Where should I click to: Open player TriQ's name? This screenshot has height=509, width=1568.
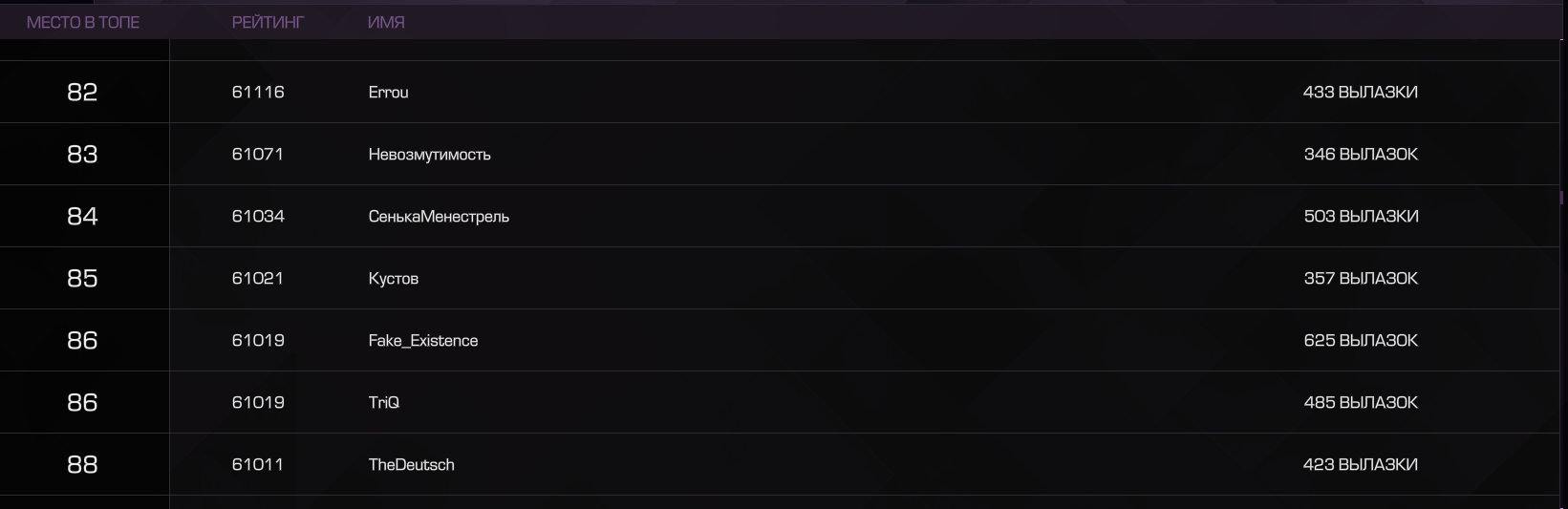[383, 402]
